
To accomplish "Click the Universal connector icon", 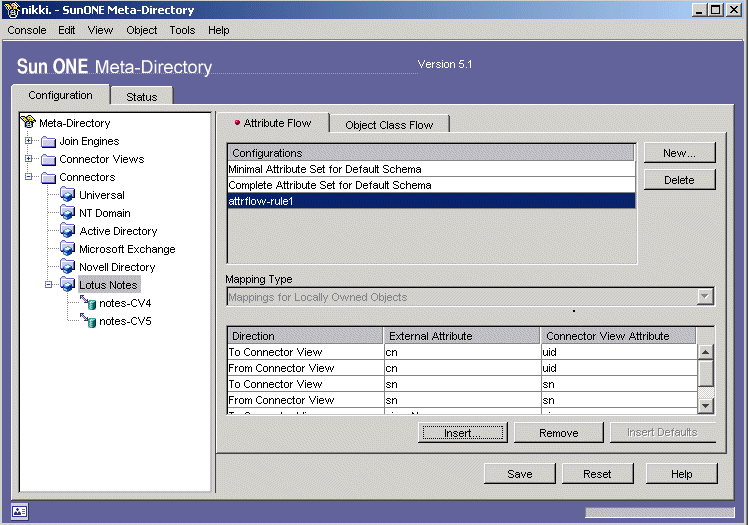I will pos(68,195).
